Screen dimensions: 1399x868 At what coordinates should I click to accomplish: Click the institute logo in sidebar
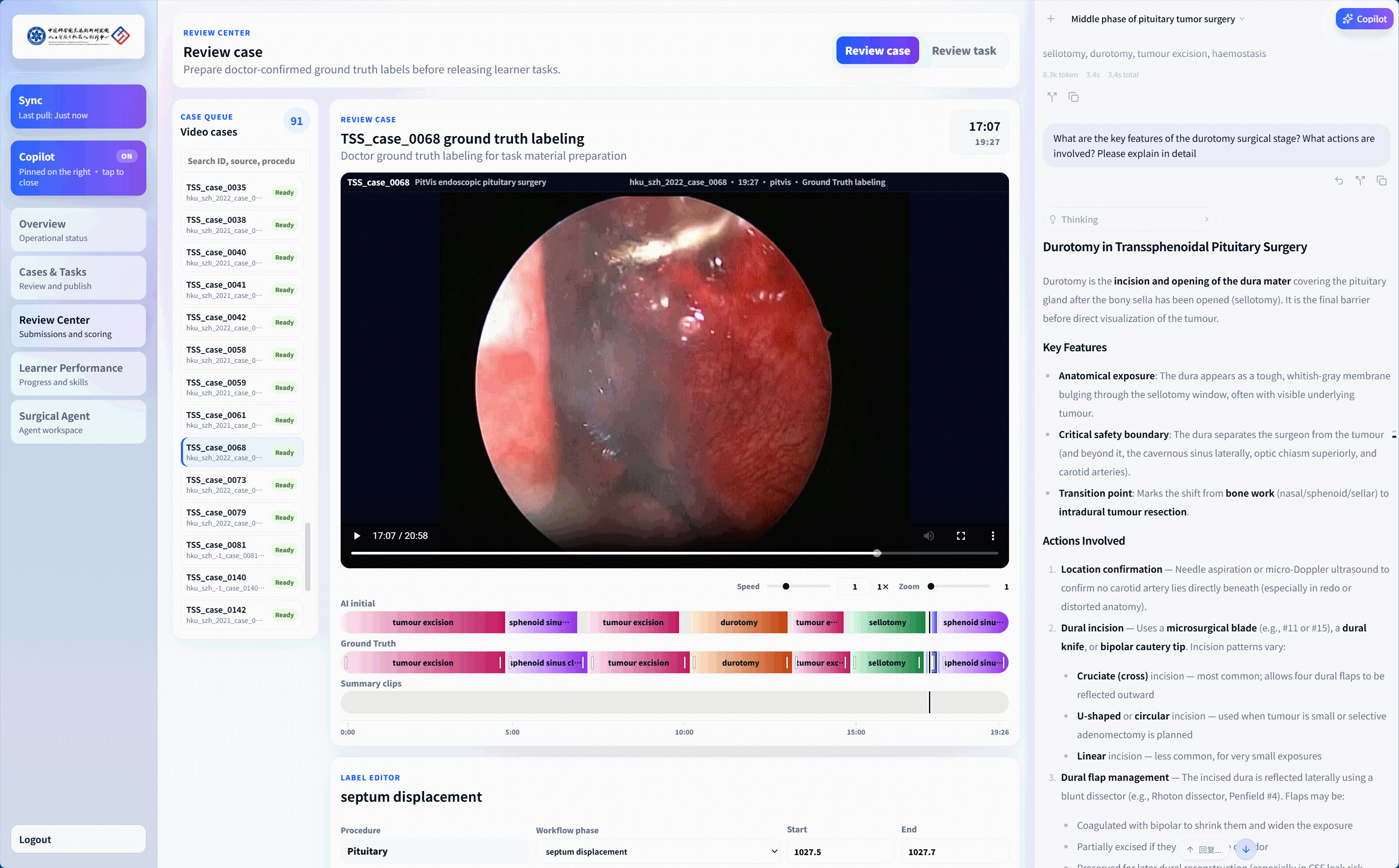(x=78, y=36)
